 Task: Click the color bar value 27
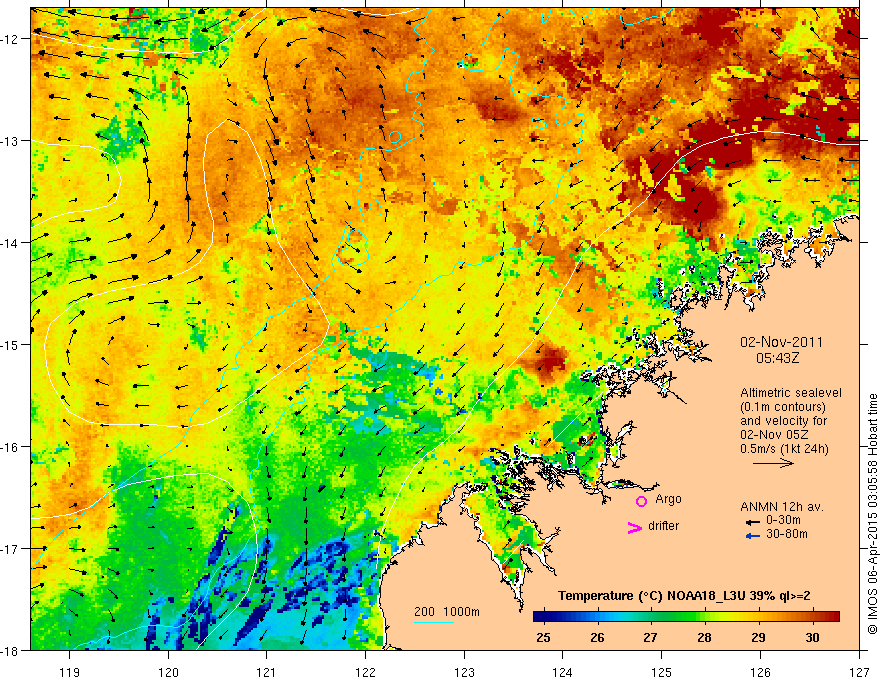click(650, 638)
